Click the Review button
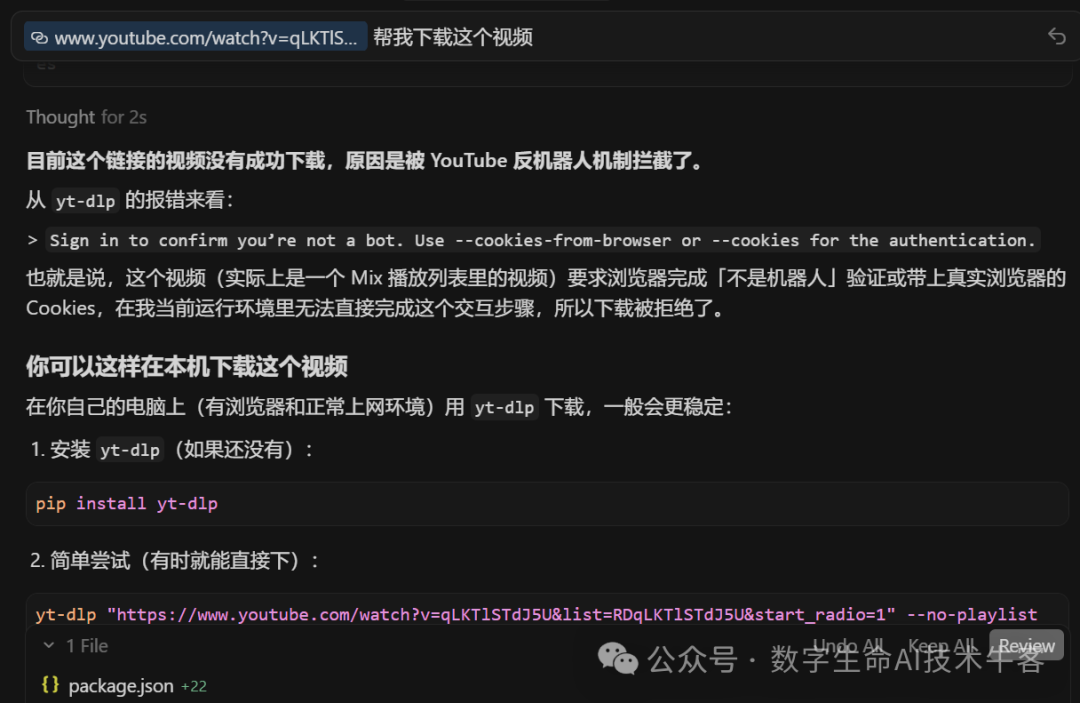 click(1026, 645)
